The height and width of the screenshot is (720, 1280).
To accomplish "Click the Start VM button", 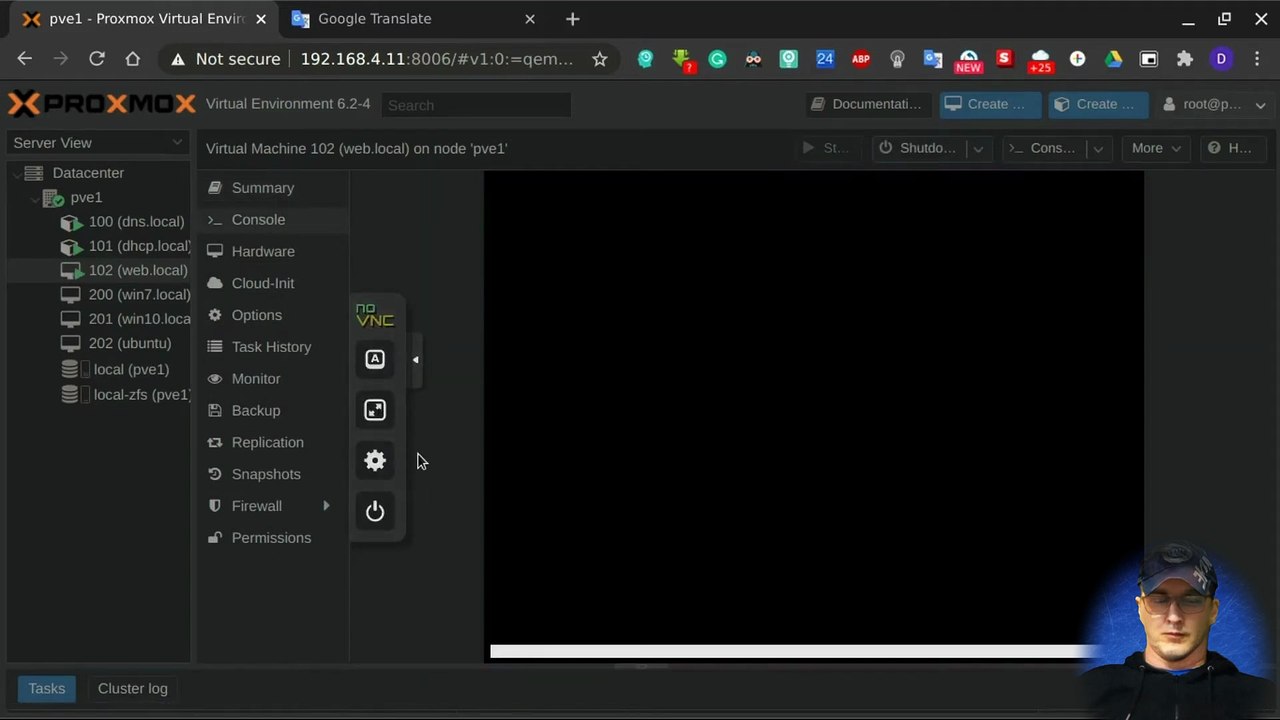I will (827, 148).
